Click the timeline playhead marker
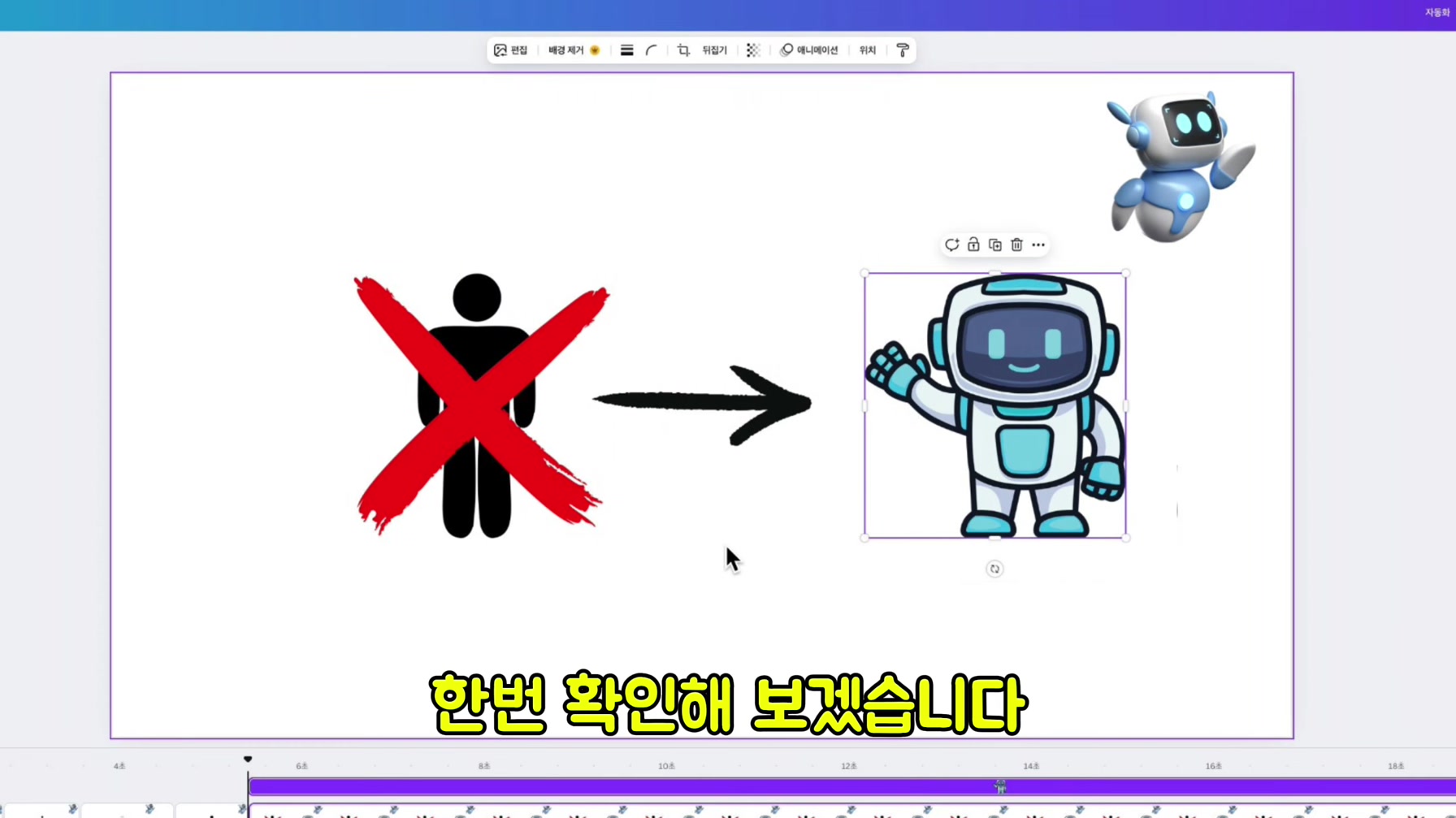 tap(248, 760)
